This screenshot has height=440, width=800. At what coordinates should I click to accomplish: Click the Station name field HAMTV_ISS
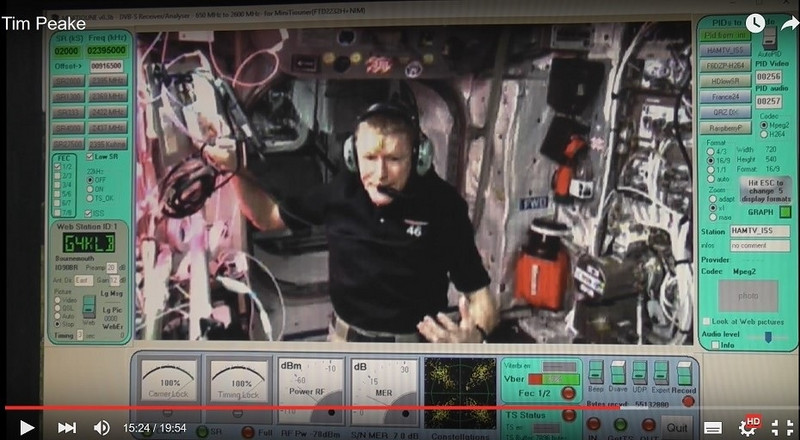760,231
